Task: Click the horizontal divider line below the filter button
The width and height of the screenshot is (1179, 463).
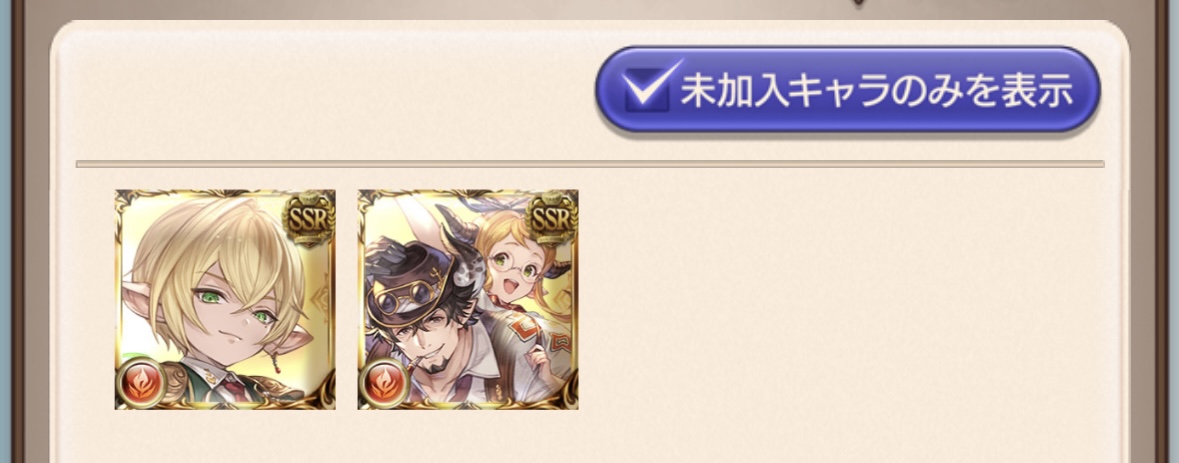Action: 590,163
